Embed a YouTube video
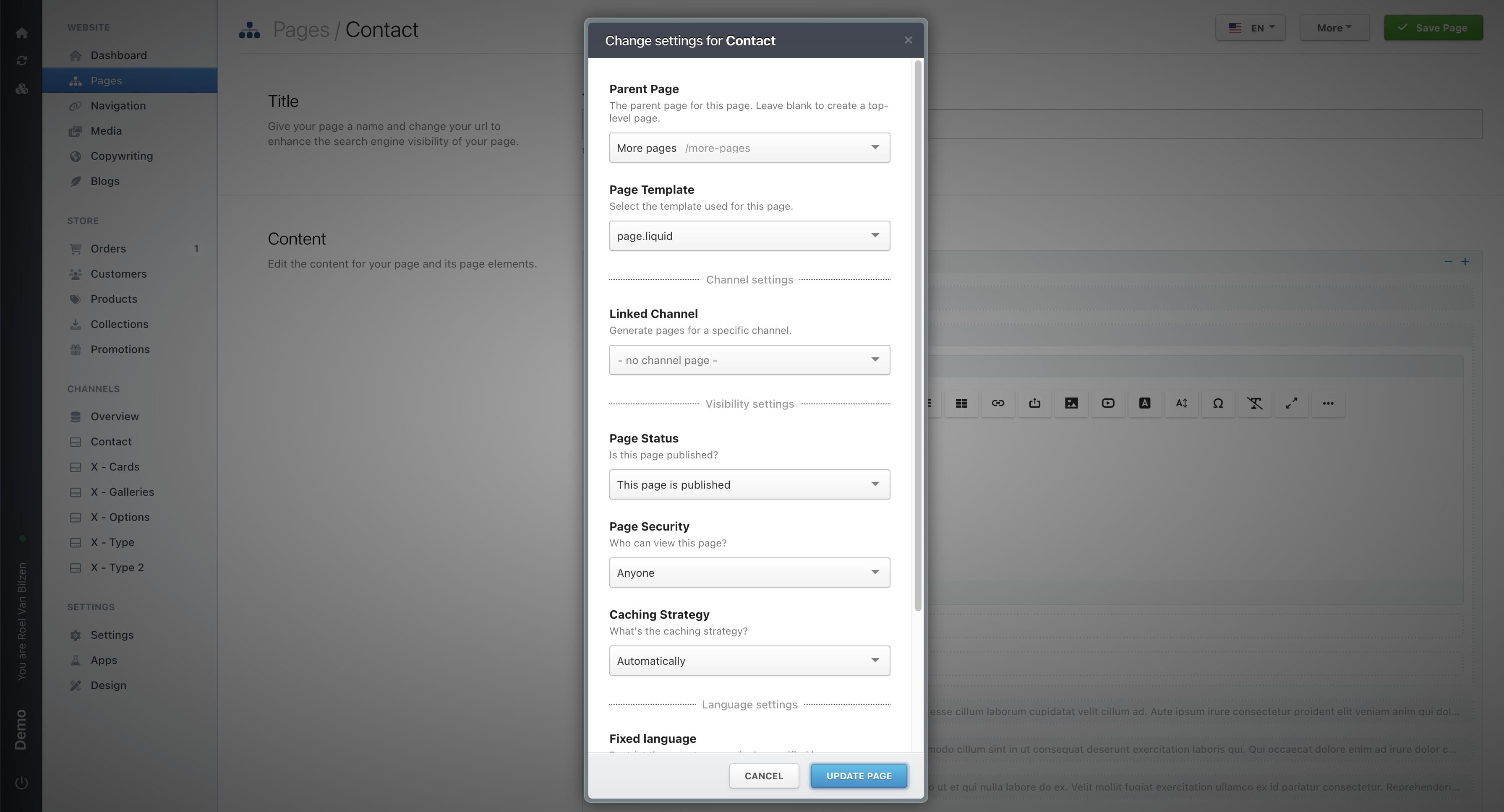Image resolution: width=1504 pixels, height=812 pixels. (1107, 403)
